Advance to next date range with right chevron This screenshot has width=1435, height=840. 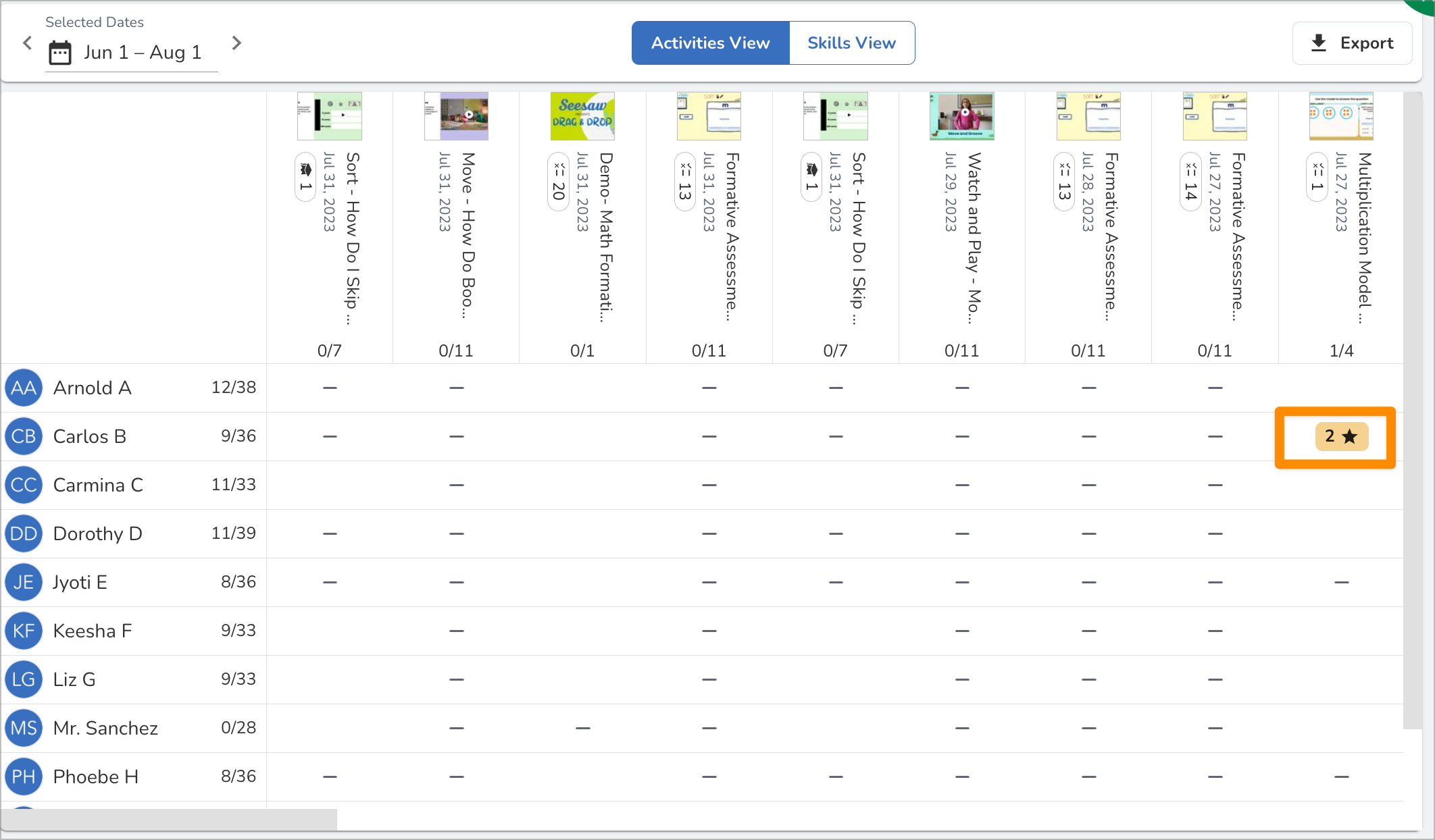236,43
